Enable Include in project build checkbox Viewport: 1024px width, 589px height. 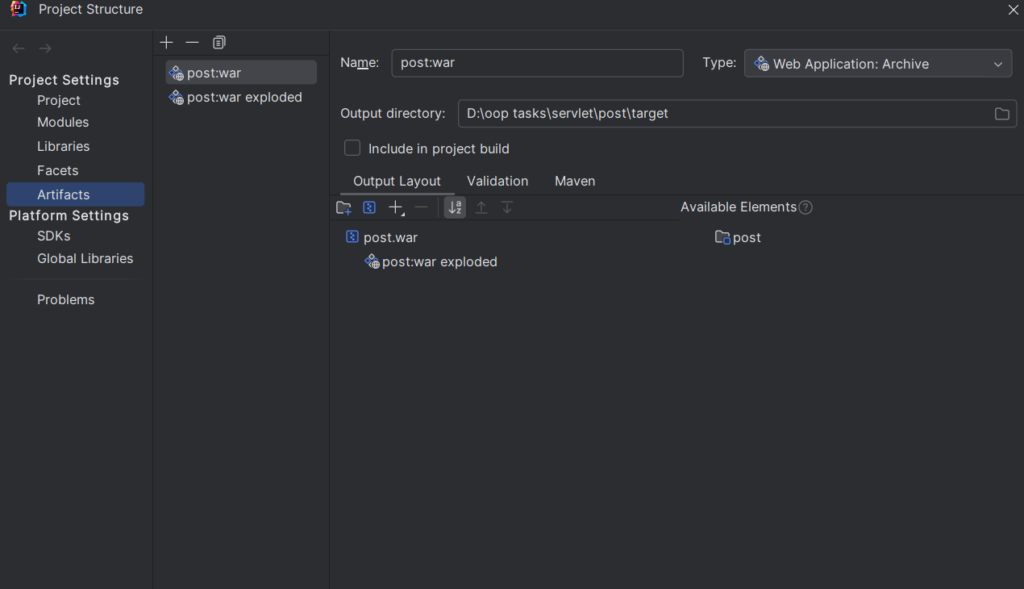[352, 148]
